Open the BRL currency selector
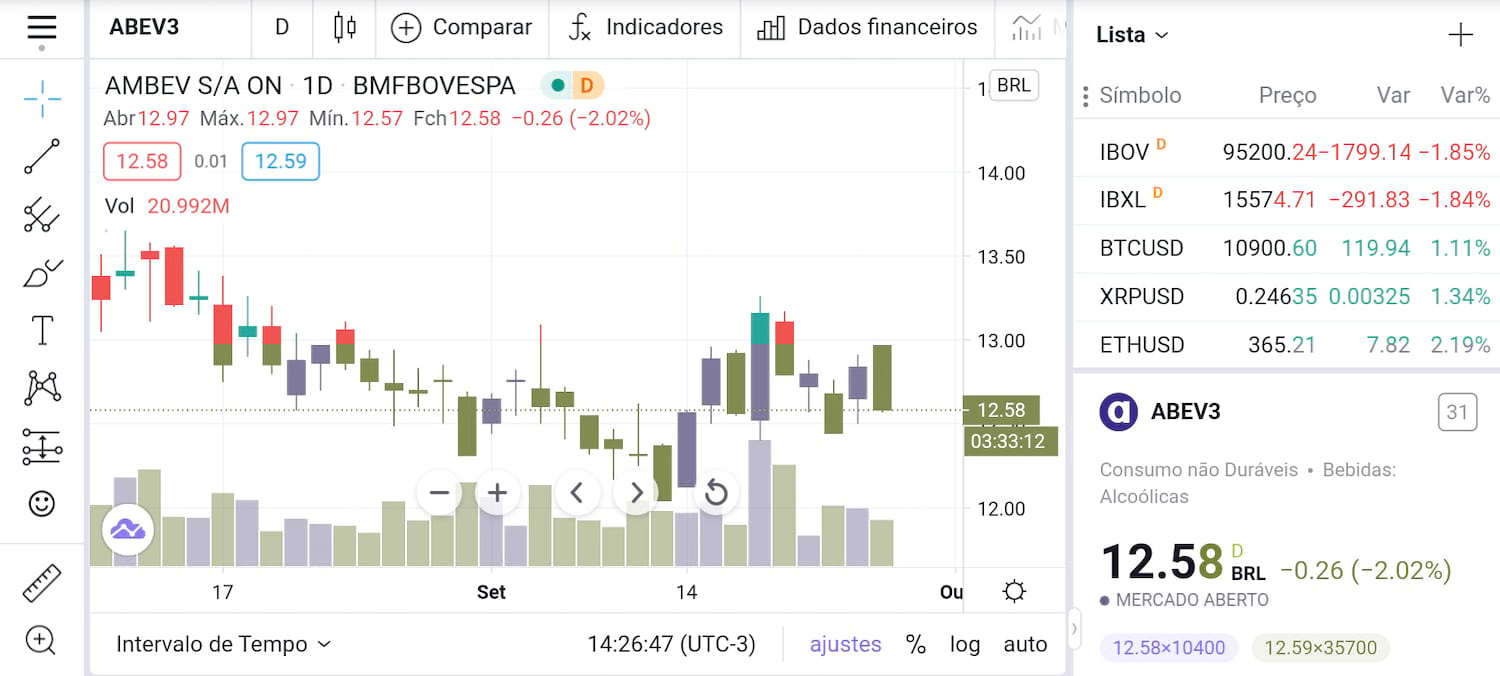Image resolution: width=1500 pixels, height=676 pixels. pyautogui.click(x=1013, y=85)
